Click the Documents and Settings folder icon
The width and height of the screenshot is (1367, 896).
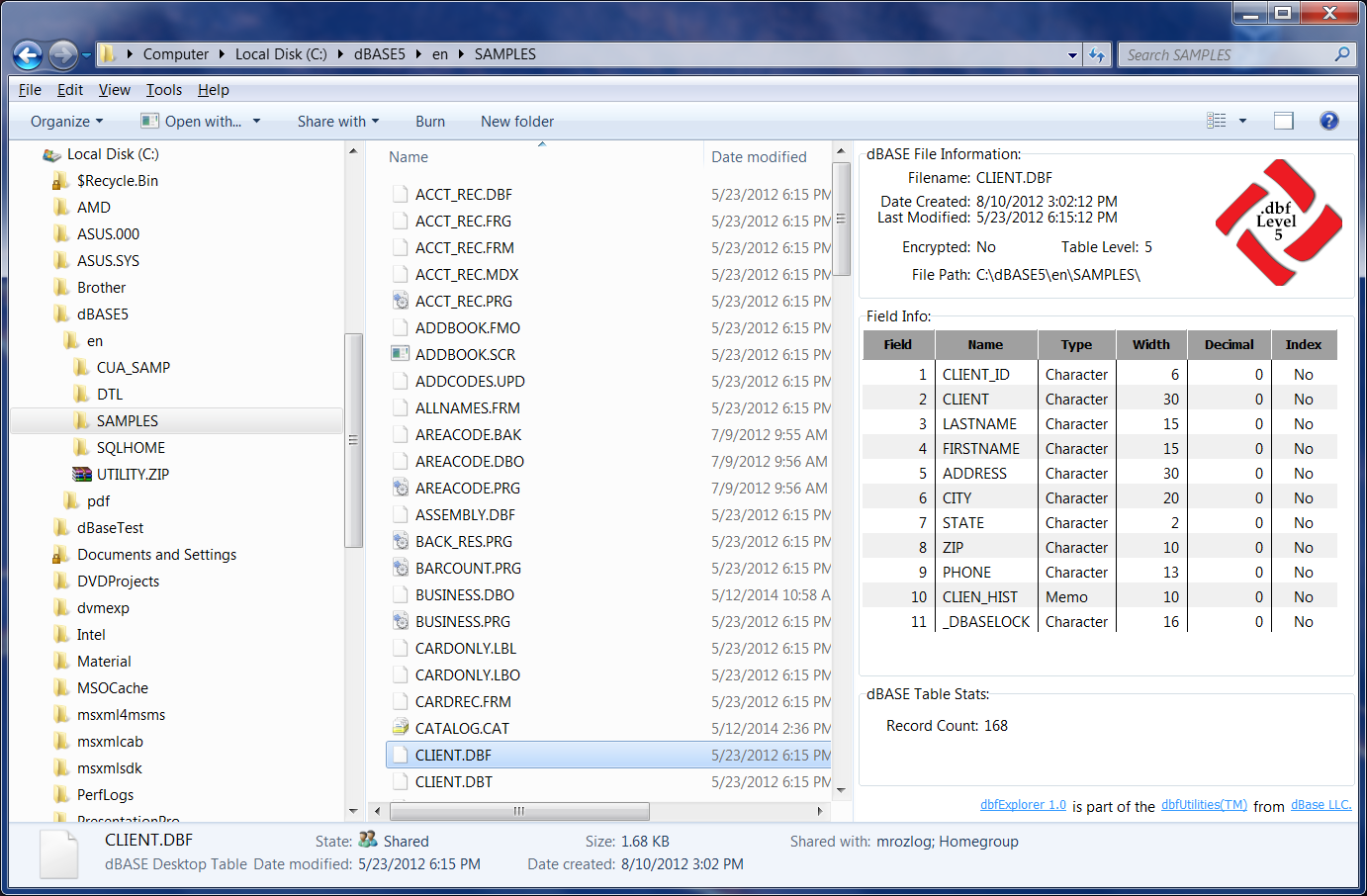(x=61, y=555)
